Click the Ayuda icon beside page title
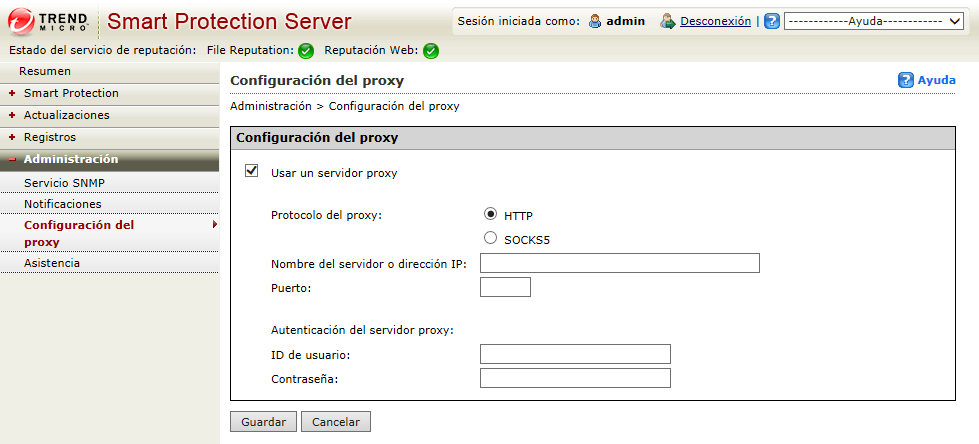The width and height of the screenshot is (979, 444). (906, 80)
